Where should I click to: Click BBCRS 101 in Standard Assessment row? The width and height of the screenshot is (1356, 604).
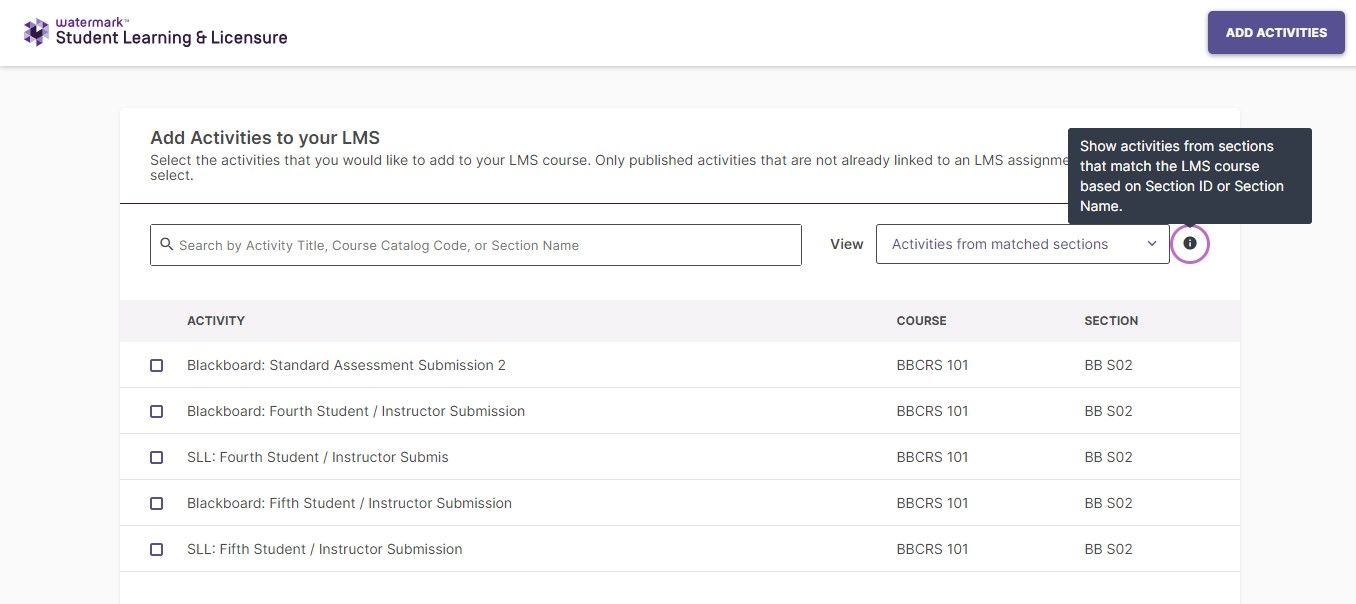(932, 365)
